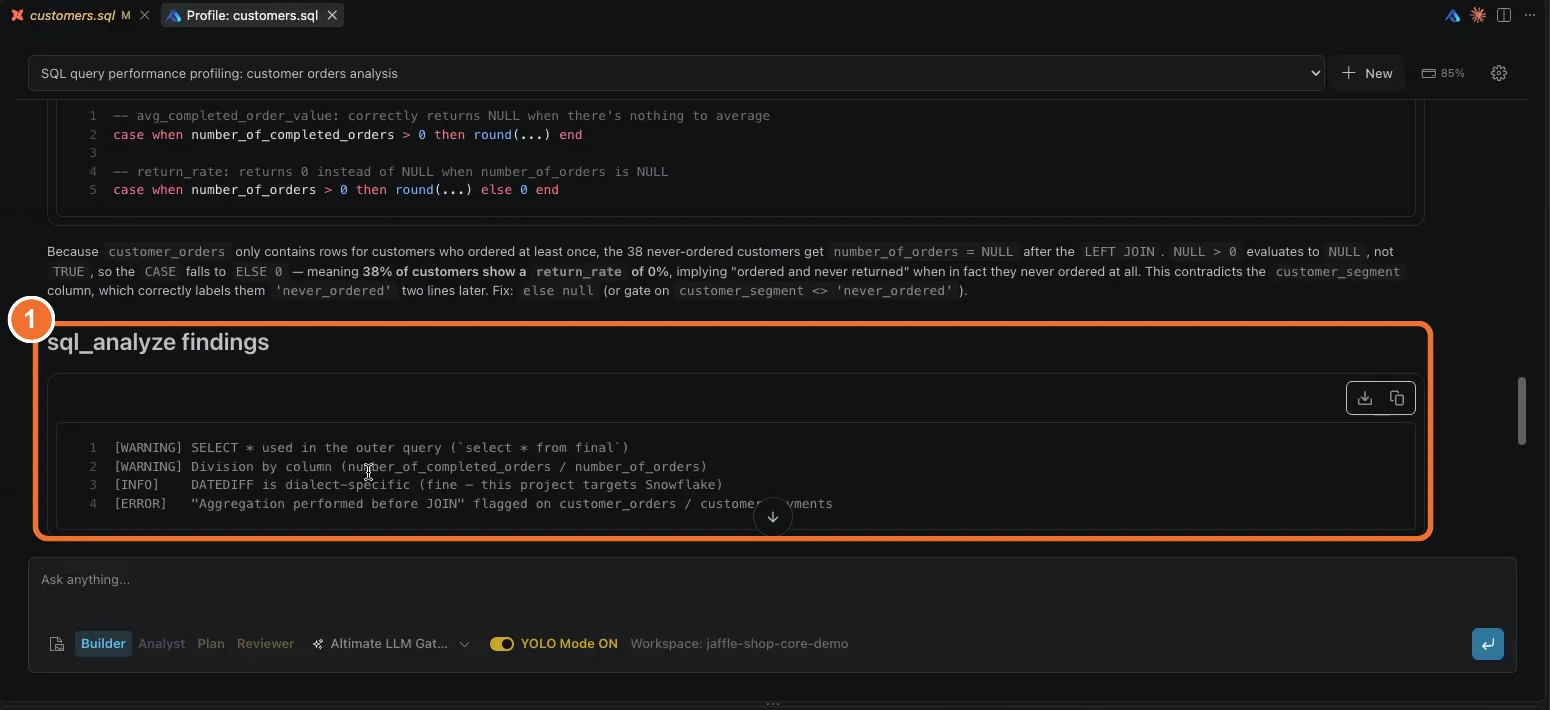Click the Aggregation performed before JOIN error line

click(x=473, y=504)
